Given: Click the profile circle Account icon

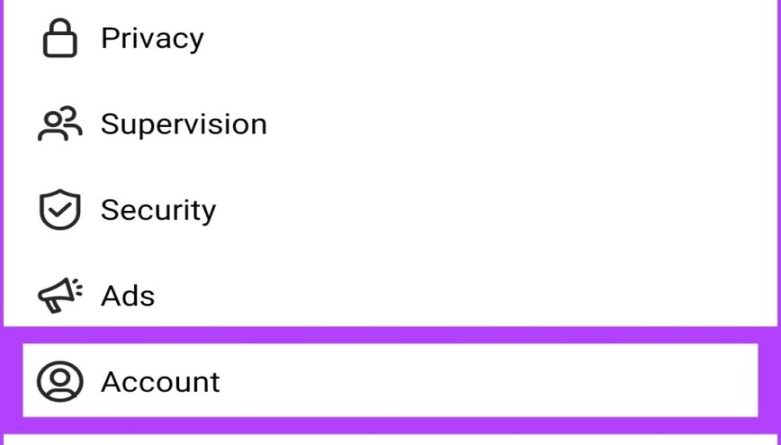Looking at the screenshot, I should [60, 382].
